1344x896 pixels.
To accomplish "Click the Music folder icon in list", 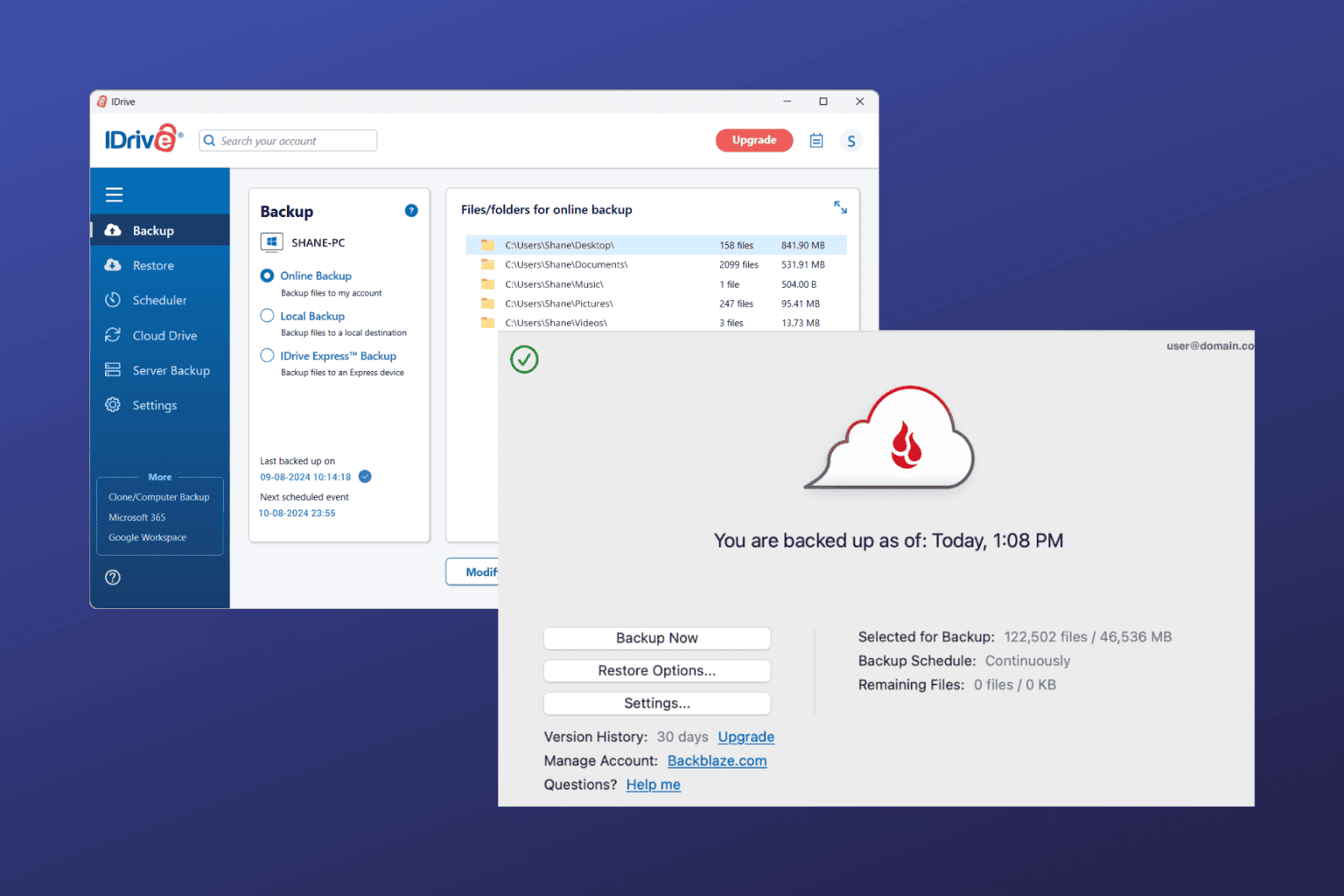I will point(488,284).
